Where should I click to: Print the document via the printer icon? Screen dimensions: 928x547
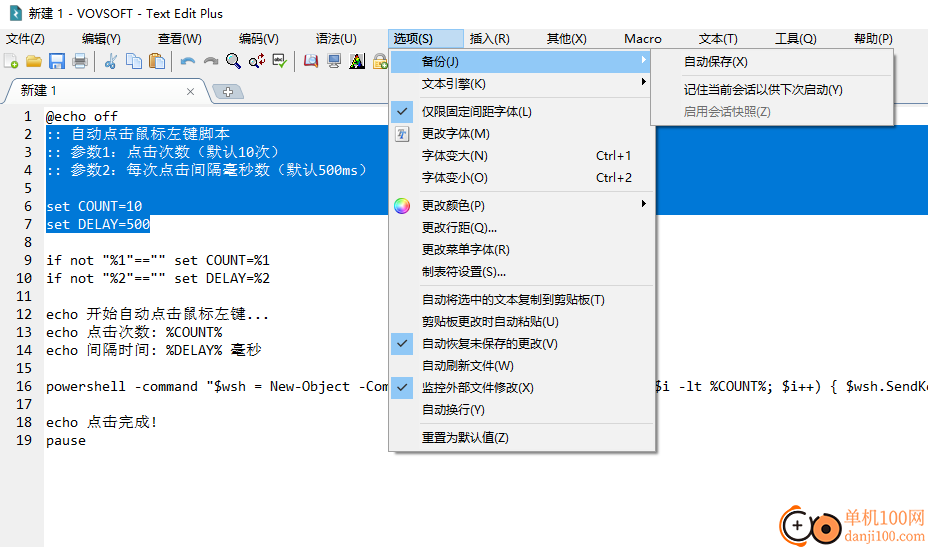(x=80, y=60)
